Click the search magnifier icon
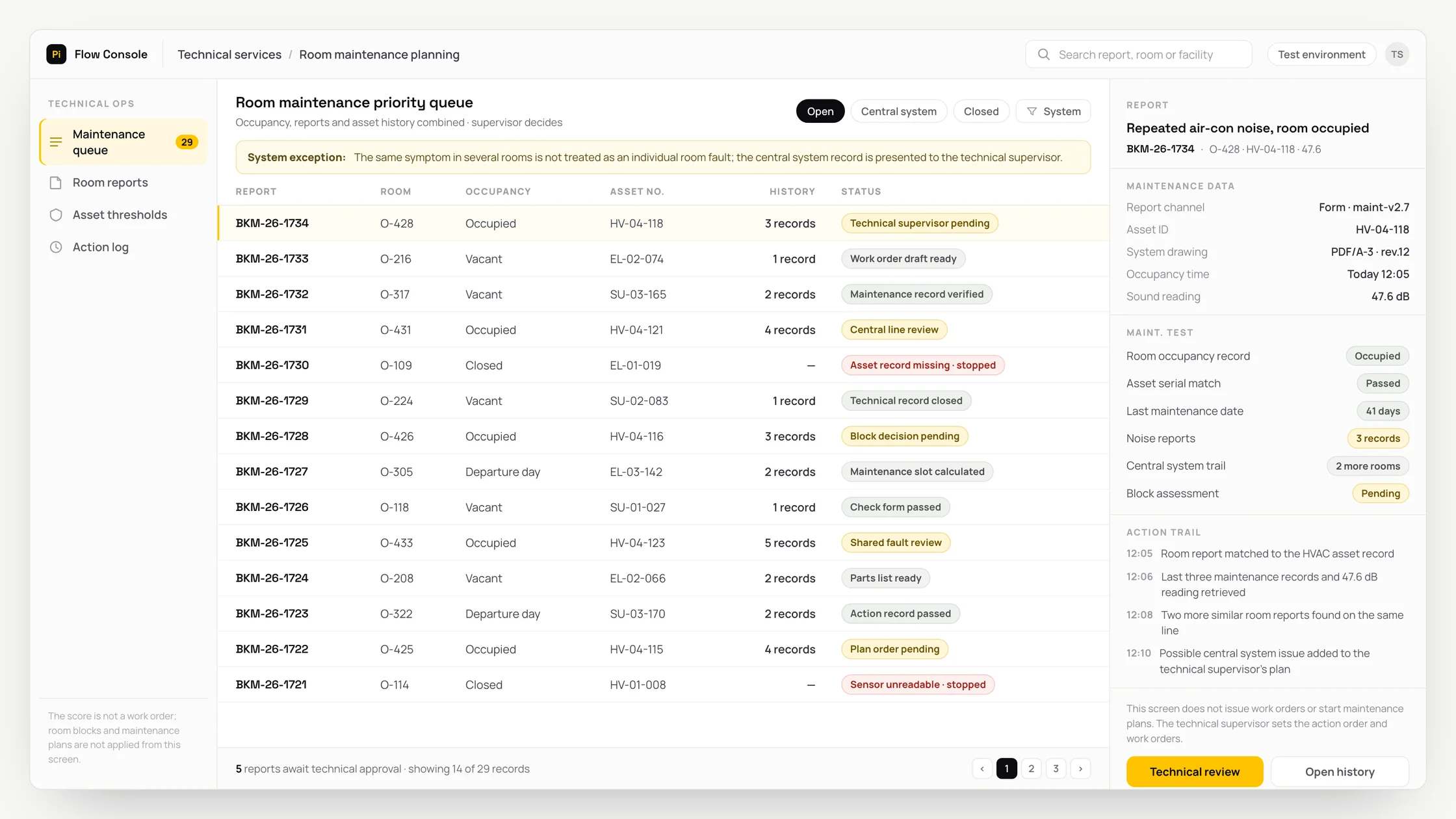1456x819 pixels. point(1043,55)
